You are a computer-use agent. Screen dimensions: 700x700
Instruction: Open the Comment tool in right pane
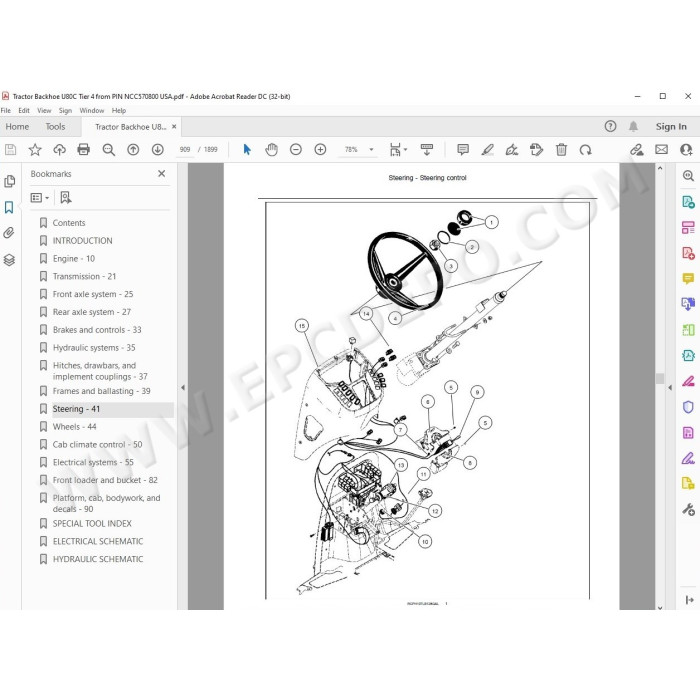688,279
